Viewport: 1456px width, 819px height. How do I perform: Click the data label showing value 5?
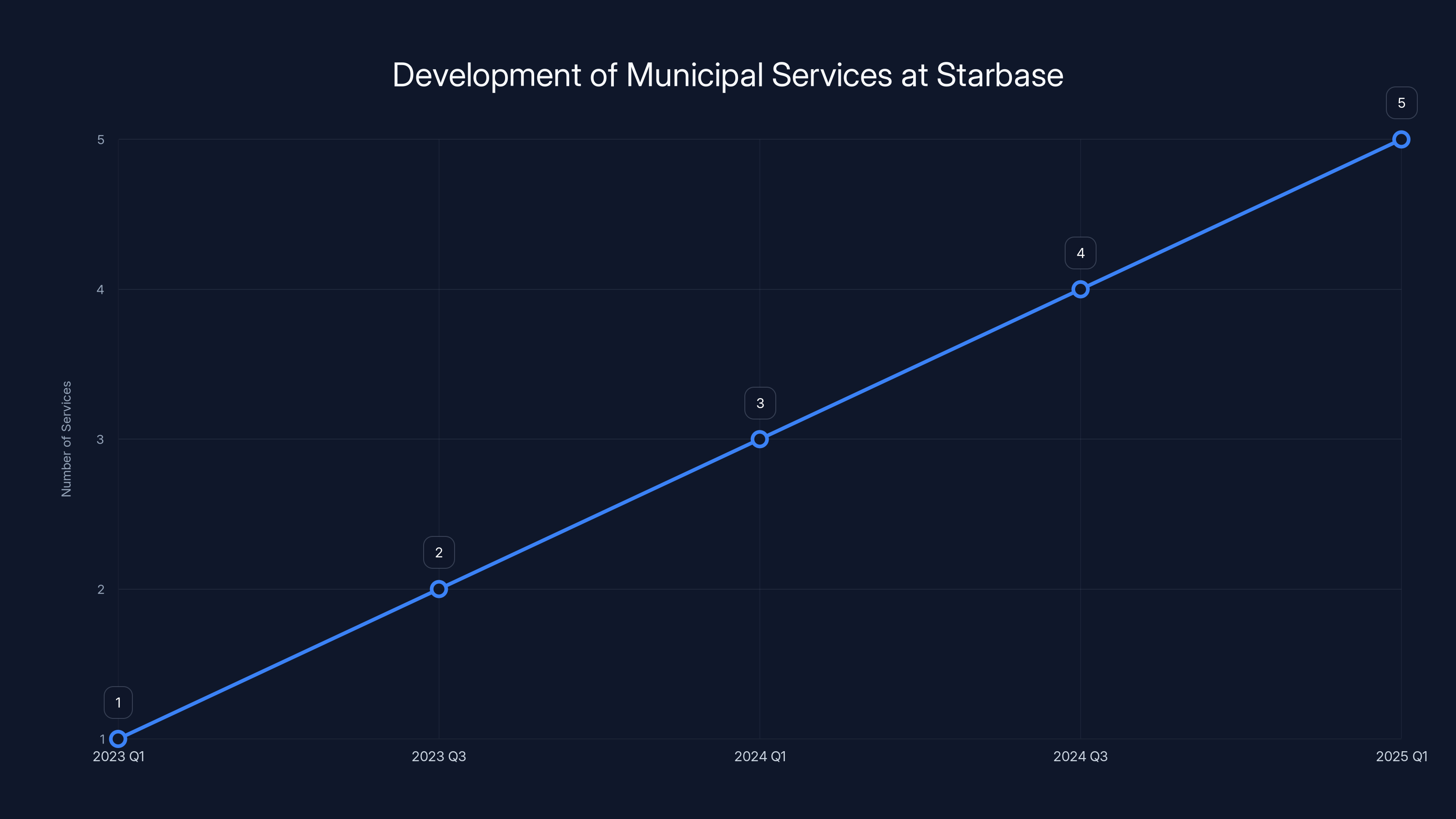pyautogui.click(x=1402, y=103)
